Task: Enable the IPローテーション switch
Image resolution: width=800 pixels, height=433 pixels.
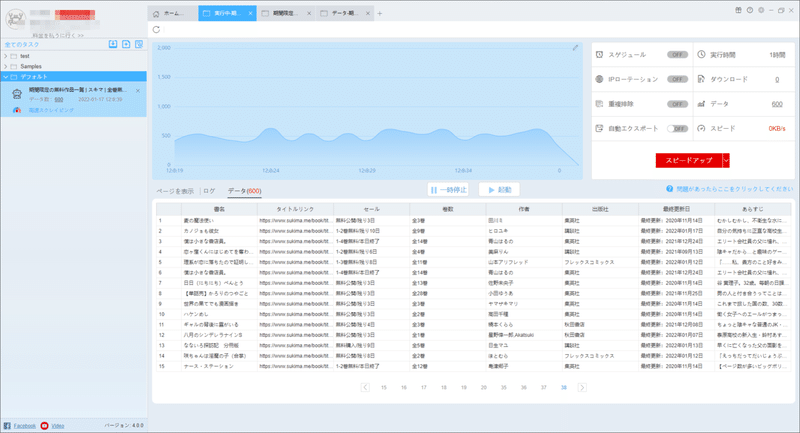Action: click(677, 79)
